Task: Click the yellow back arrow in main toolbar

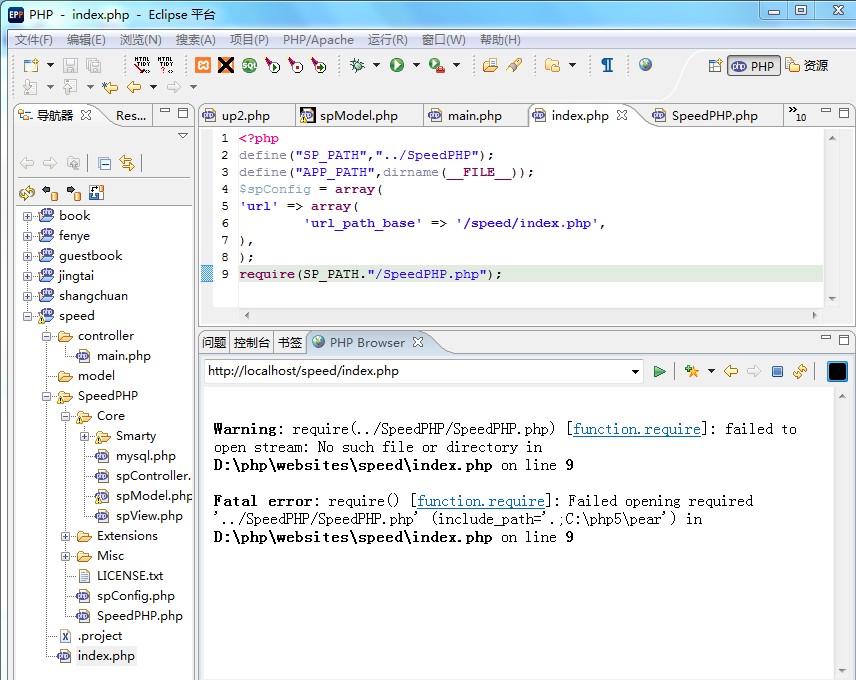Action: point(134,87)
